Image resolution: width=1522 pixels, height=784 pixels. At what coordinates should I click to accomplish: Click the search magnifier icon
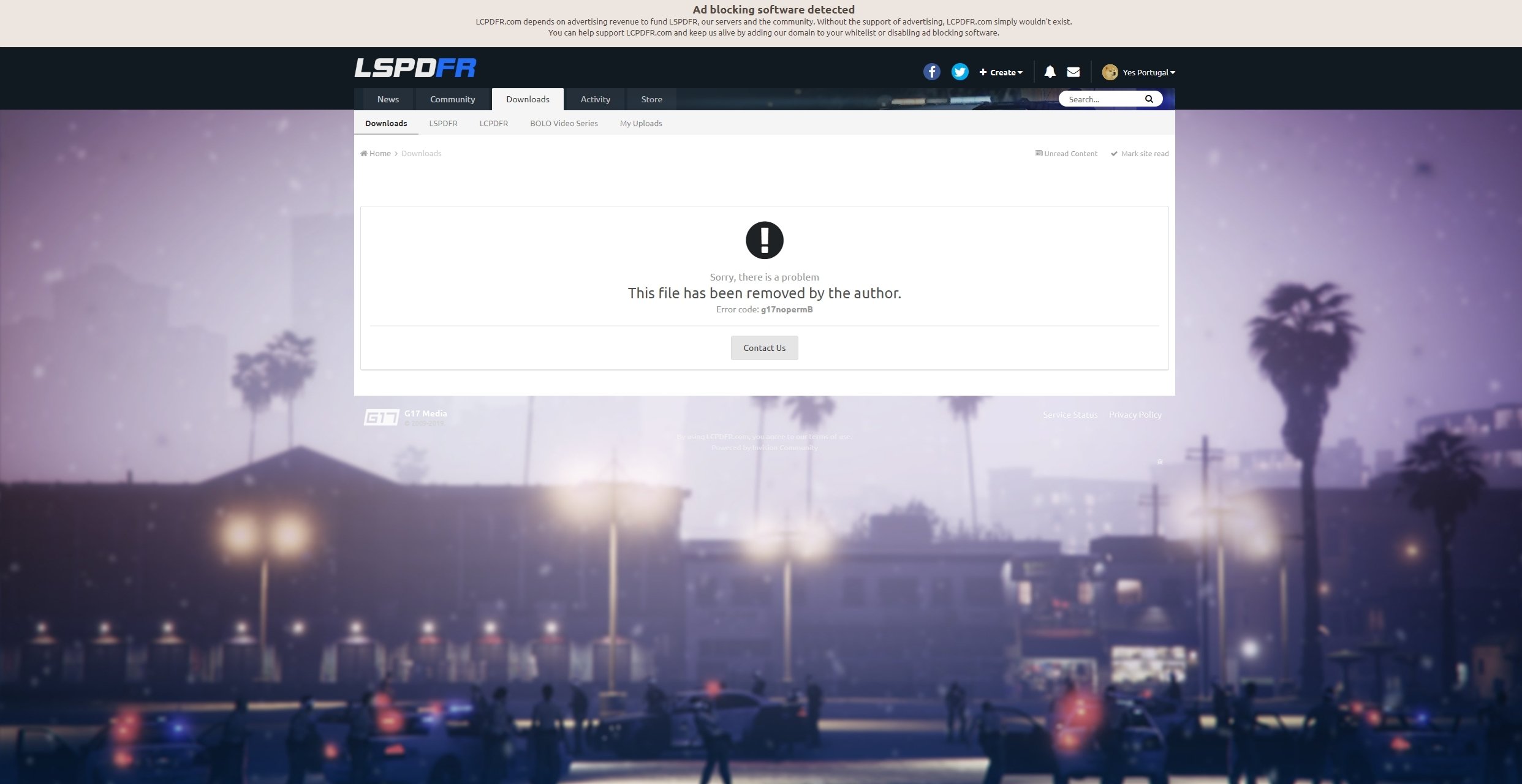[x=1149, y=99]
